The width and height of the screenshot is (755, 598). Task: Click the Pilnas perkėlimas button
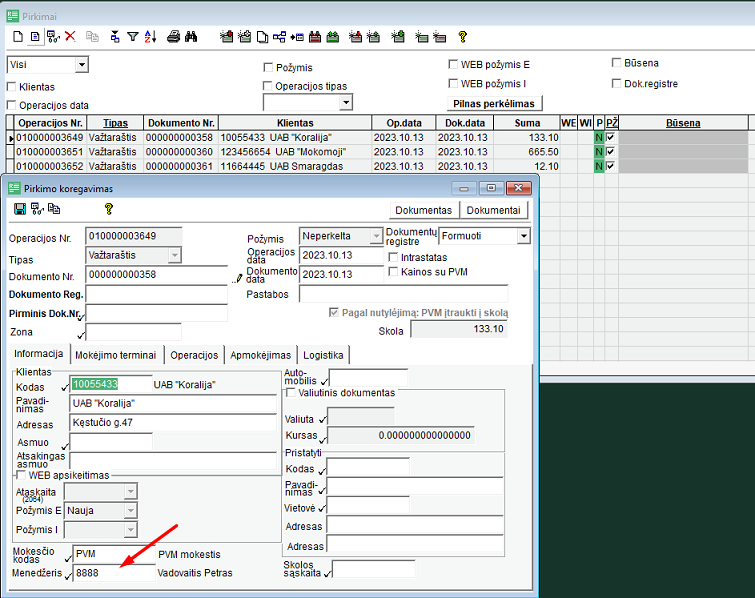(494, 103)
